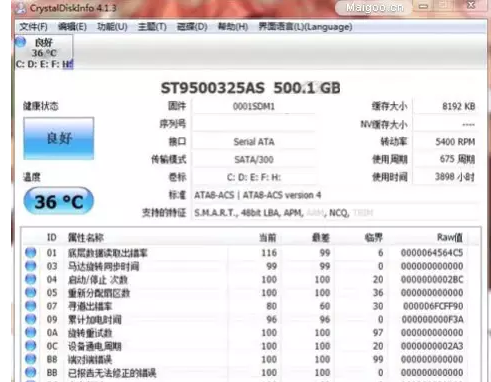Click status icon for attribute B8 row

tap(31, 359)
